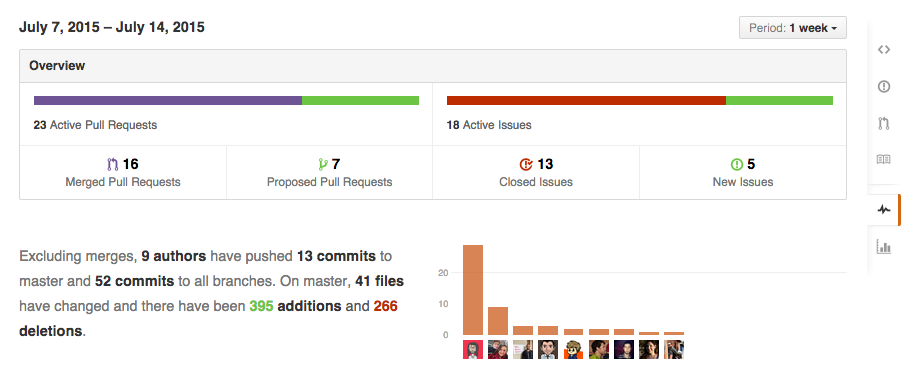
Task: Click the green proposed pull request icon
Action: [x=323, y=164]
